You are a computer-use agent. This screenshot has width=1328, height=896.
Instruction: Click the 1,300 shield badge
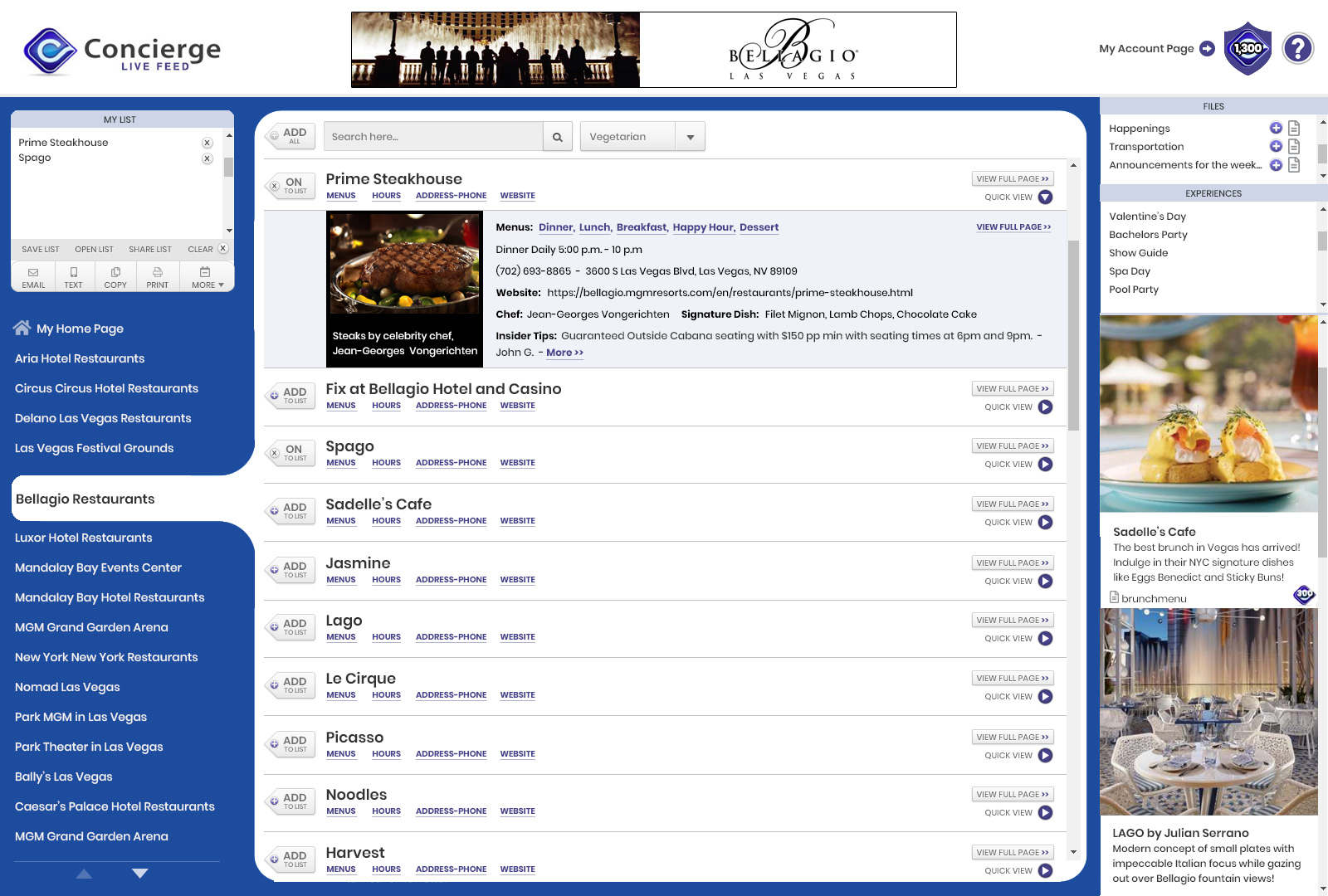click(x=1248, y=48)
